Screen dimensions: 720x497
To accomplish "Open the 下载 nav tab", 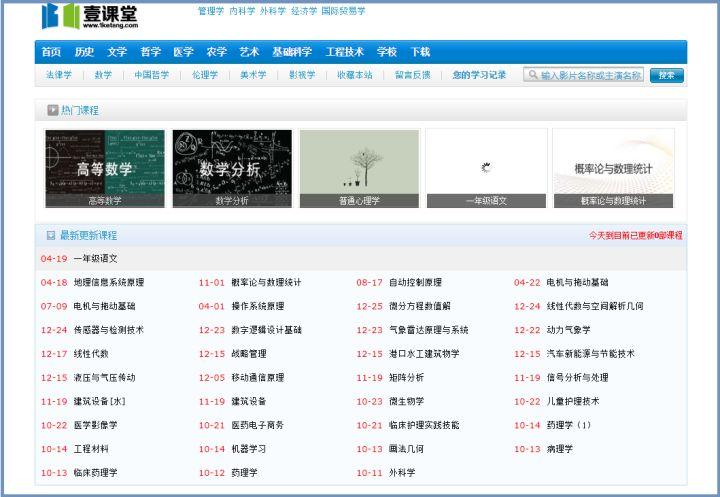I will 420,52.
